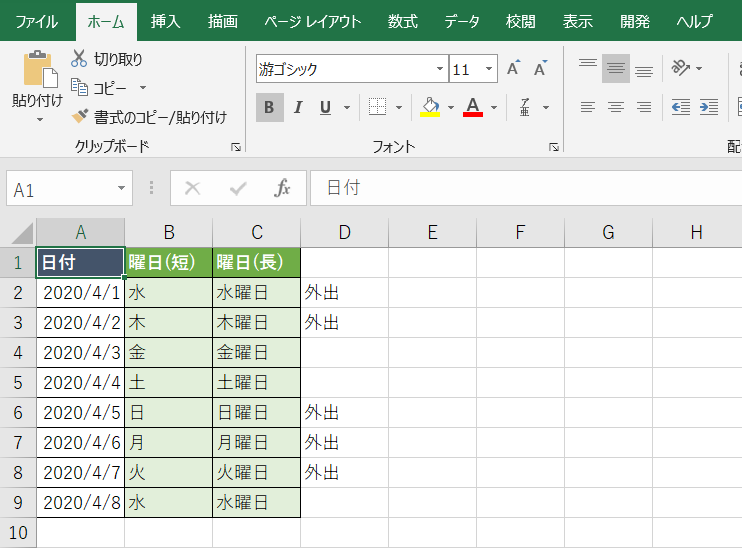Switch to the 開発 tab
The width and height of the screenshot is (742, 548).
pyautogui.click(x=635, y=22)
